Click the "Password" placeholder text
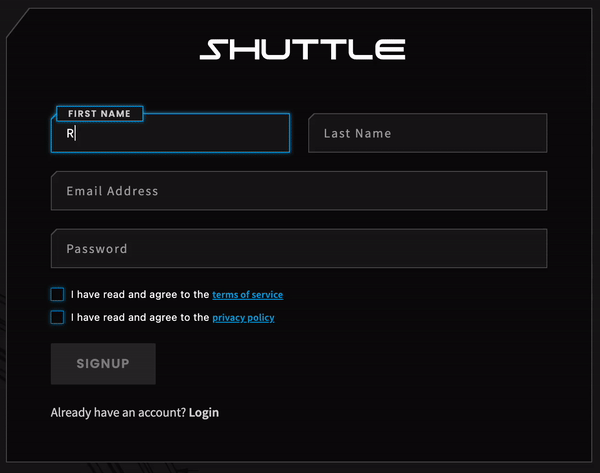600x473 pixels. click(97, 249)
